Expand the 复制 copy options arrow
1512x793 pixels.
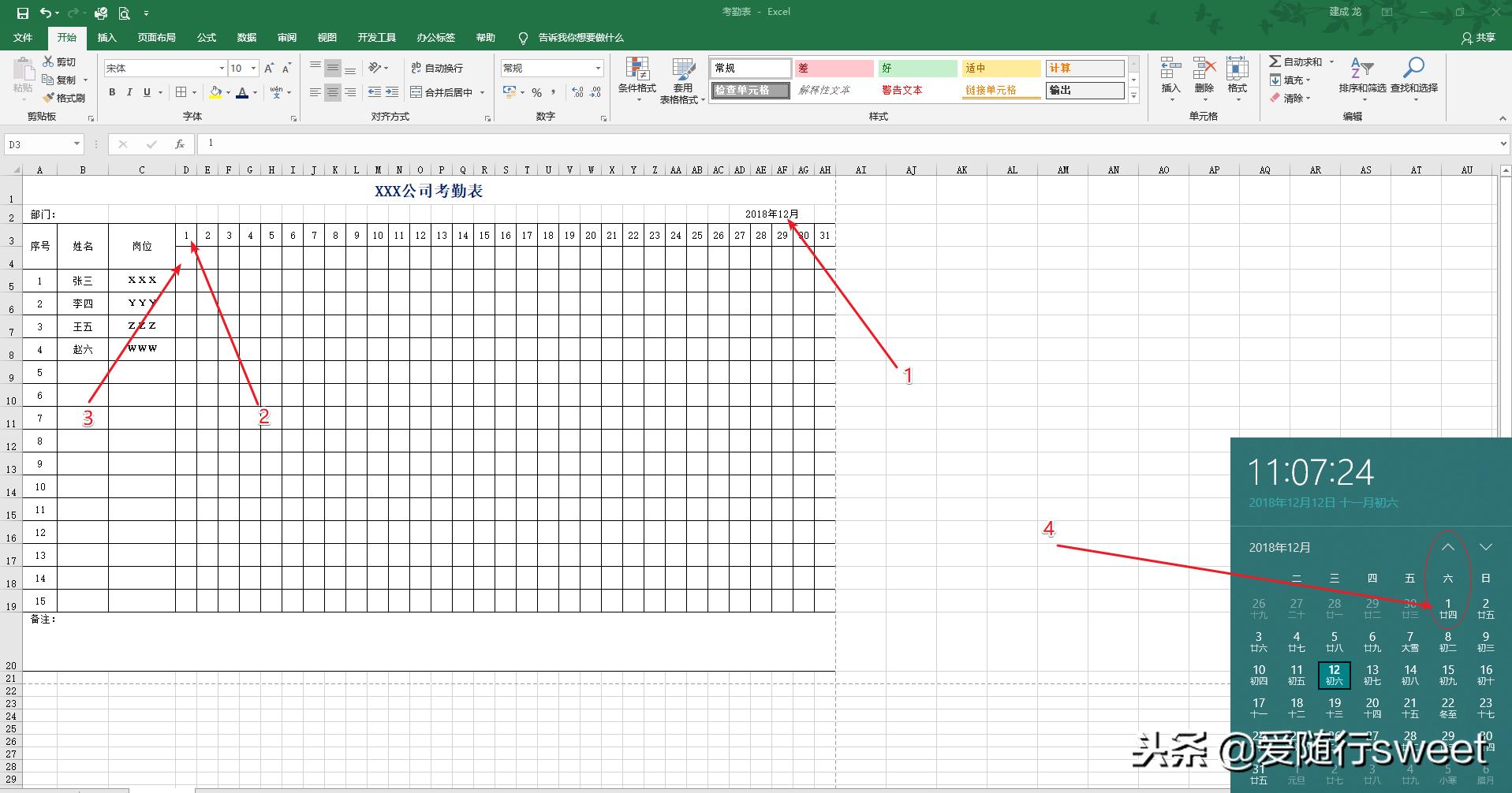tap(85, 80)
